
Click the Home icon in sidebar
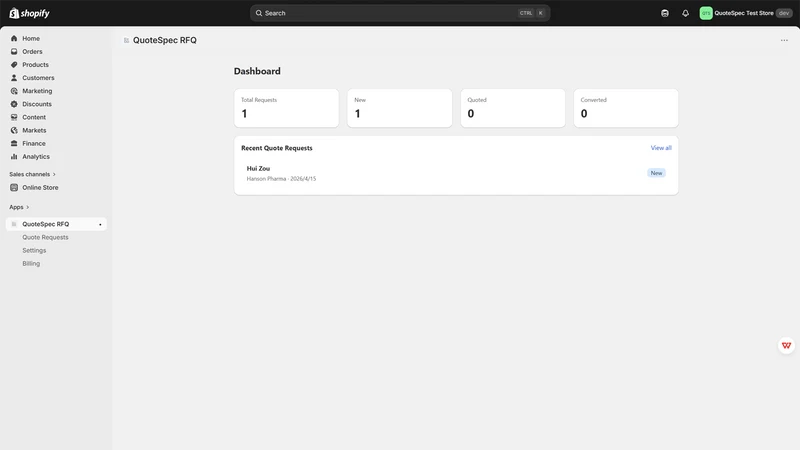pos(14,38)
